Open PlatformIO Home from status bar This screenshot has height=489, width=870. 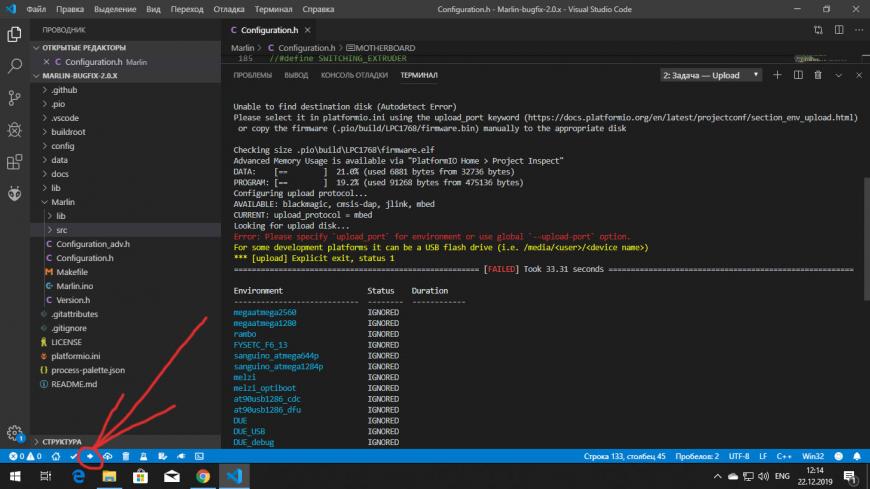(56, 456)
